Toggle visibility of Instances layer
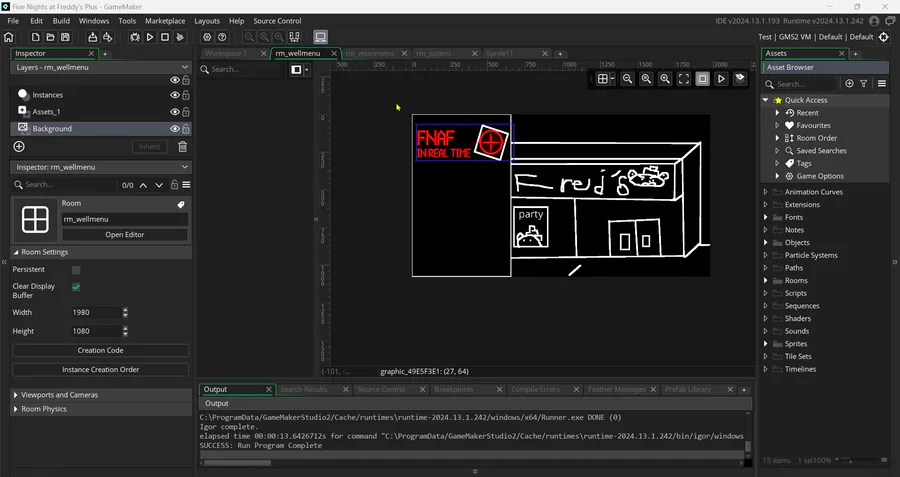 tap(175, 95)
